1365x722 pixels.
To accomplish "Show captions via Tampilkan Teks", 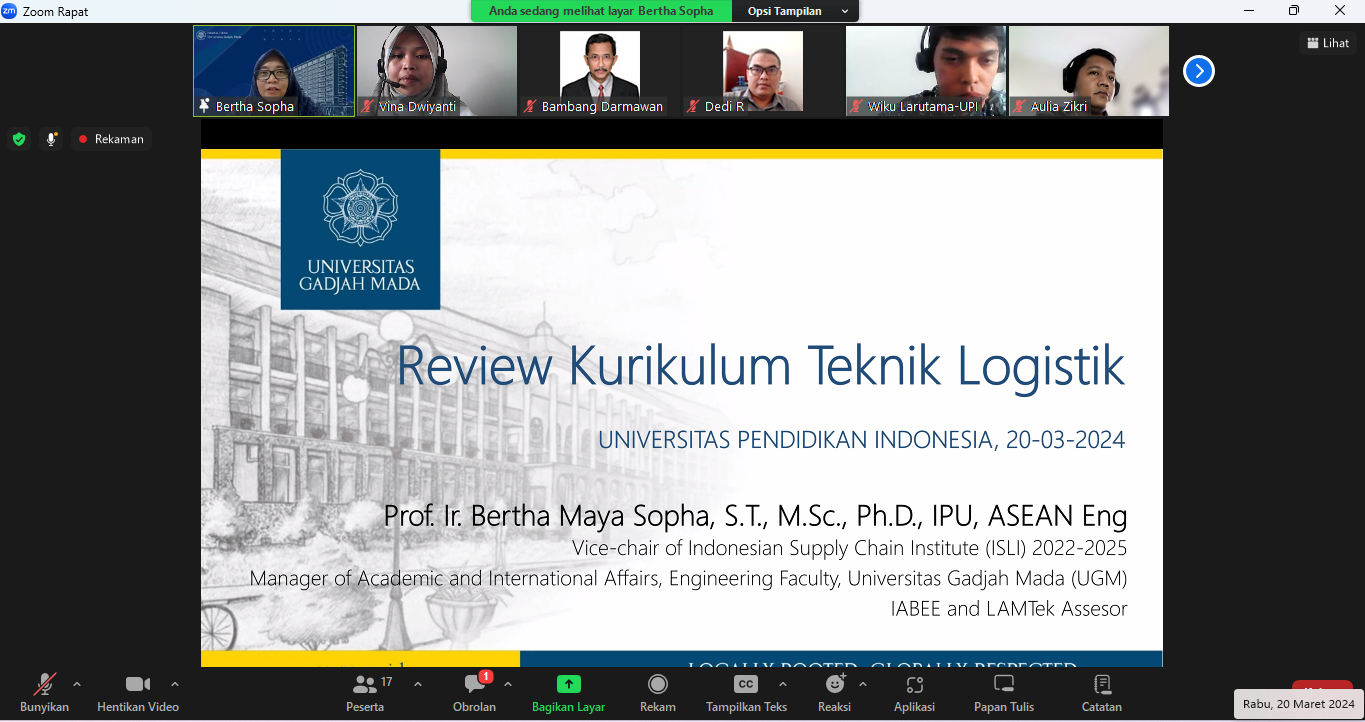I will [746, 693].
